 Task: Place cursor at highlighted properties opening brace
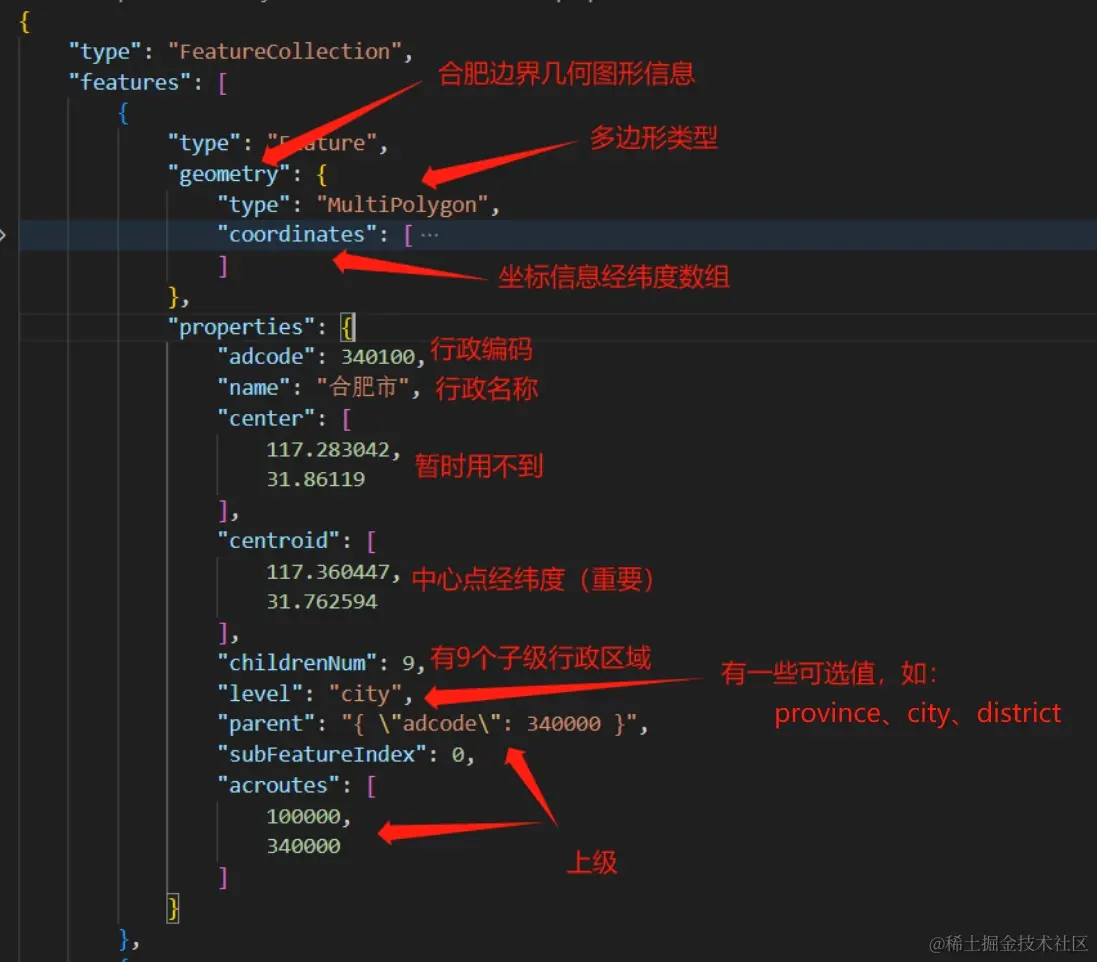348,327
